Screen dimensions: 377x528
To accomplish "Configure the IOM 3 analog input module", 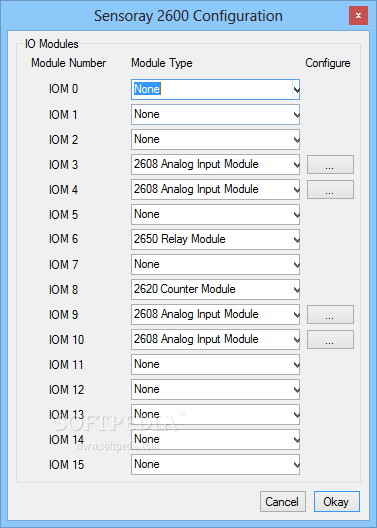I will 330,164.
